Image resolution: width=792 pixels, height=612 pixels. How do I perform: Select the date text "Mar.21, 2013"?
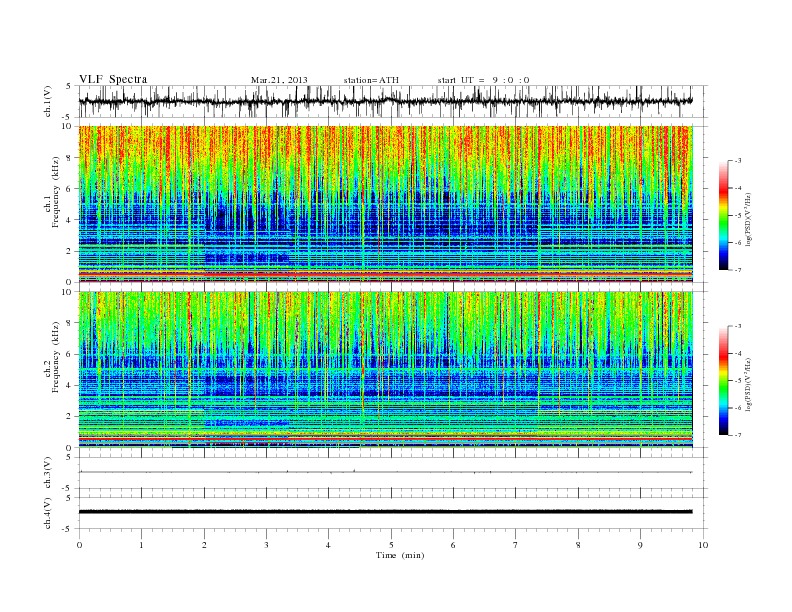[x=279, y=80]
